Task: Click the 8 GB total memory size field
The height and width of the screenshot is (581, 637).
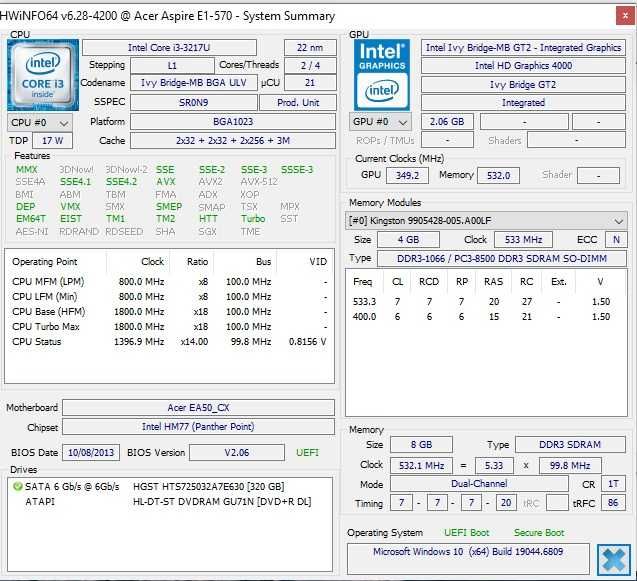Action: click(x=421, y=444)
